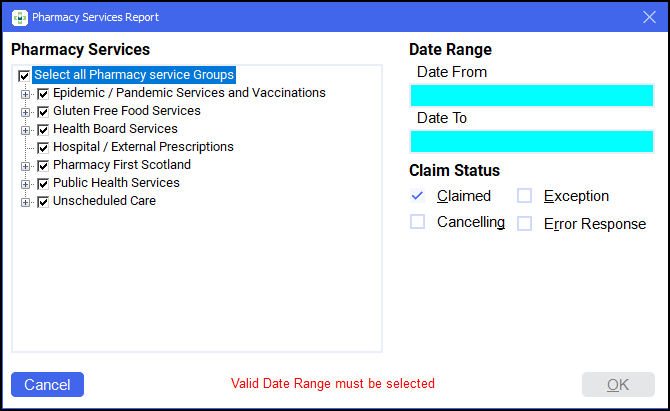Expand the Pharmacy First Scotland node

tap(26, 165)
